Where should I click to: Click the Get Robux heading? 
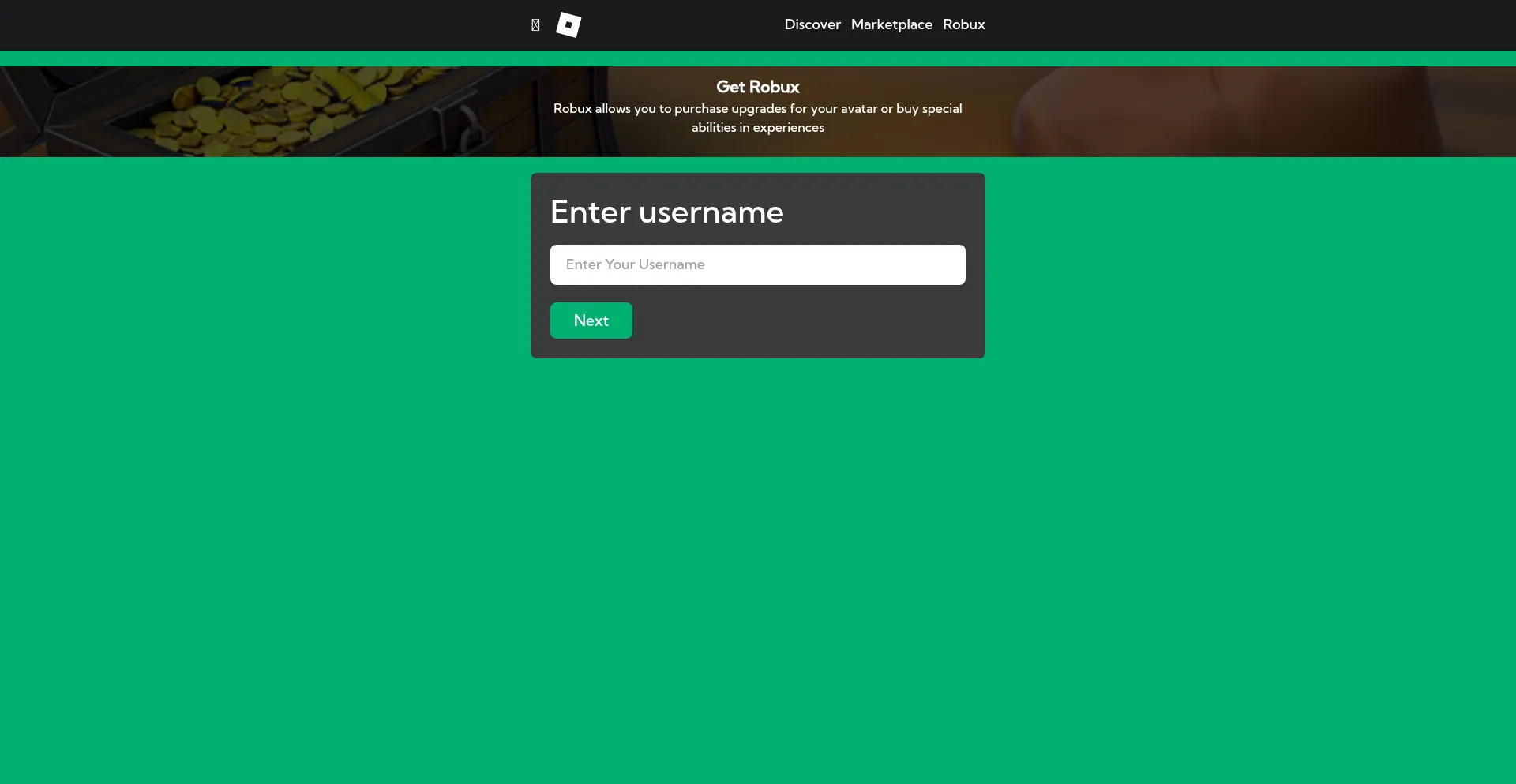coord(756,87)
